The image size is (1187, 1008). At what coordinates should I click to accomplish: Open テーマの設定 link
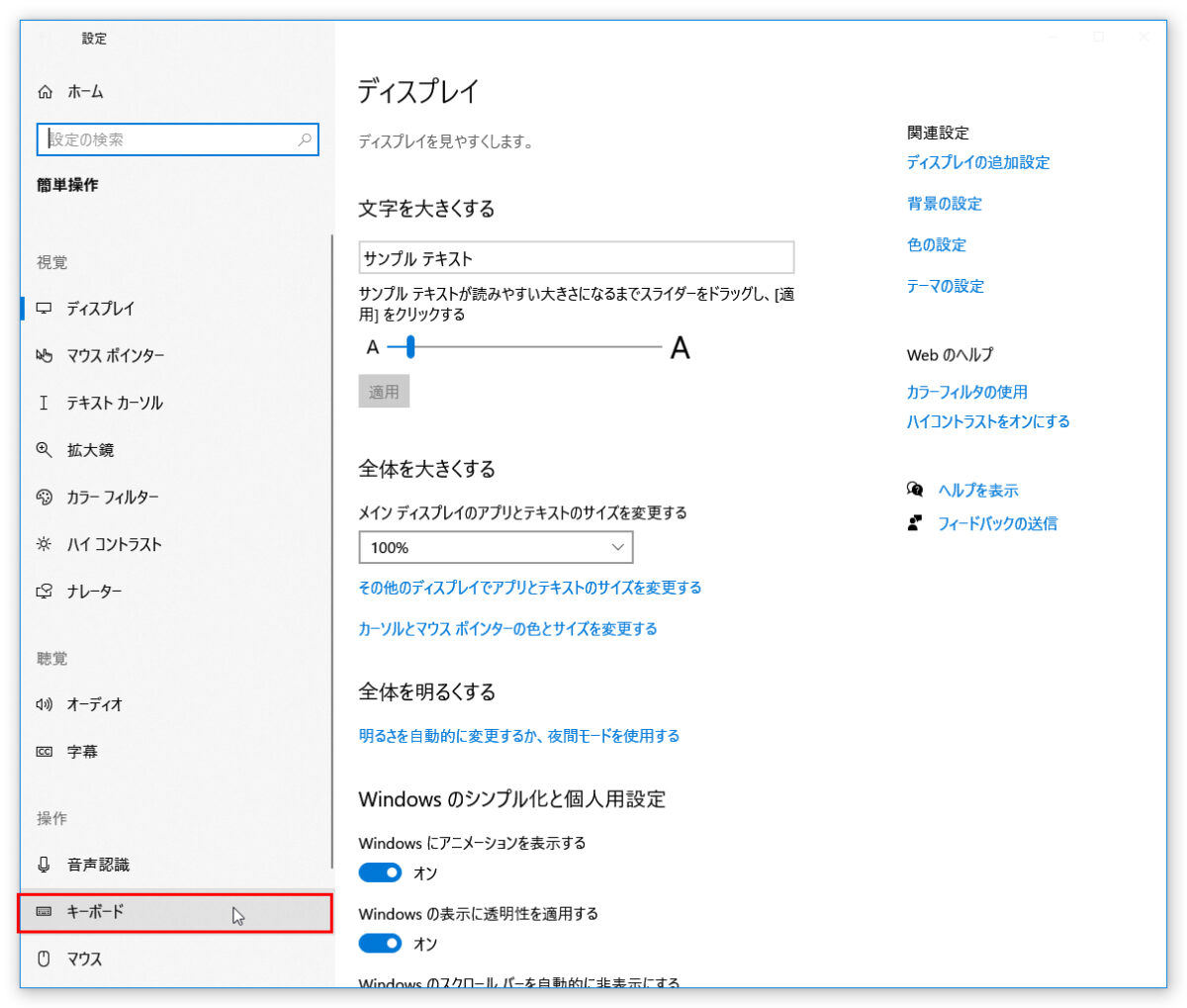[x=946, y=286]
